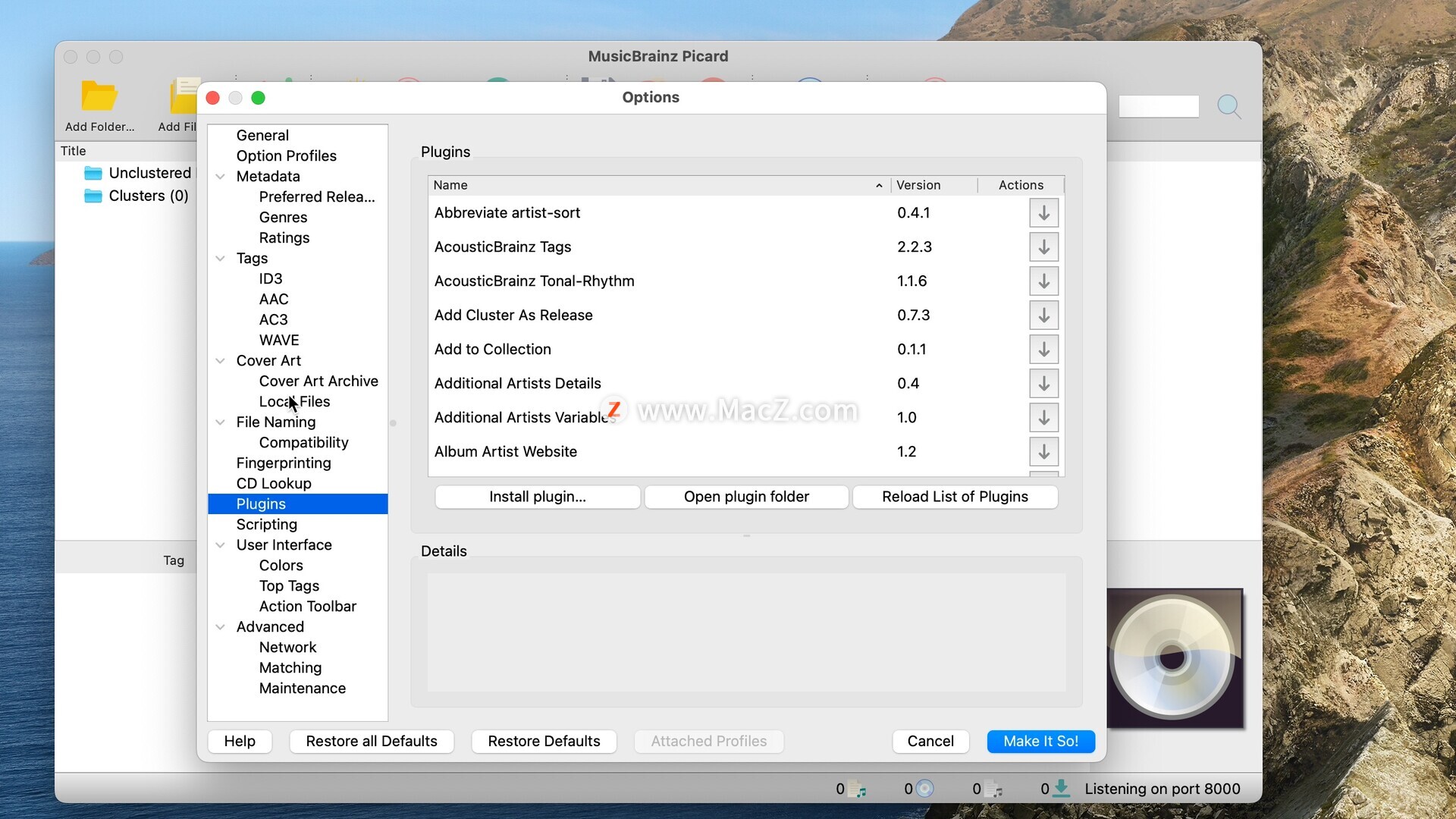Click the album count disc status icon
The height and width of the screenshot is (819, 1456).
click(924, 789)
